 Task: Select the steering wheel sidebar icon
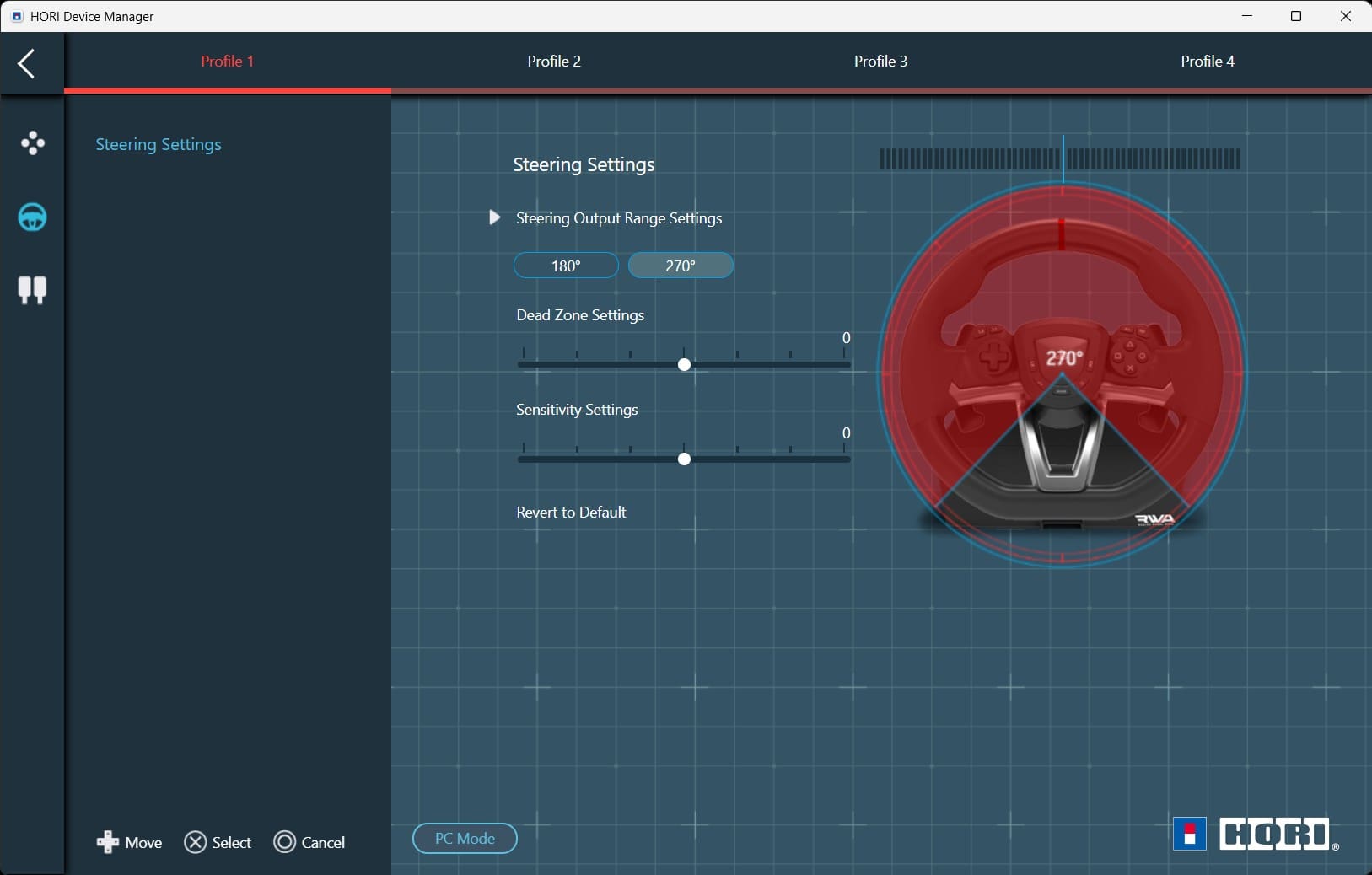click(33, 217)
